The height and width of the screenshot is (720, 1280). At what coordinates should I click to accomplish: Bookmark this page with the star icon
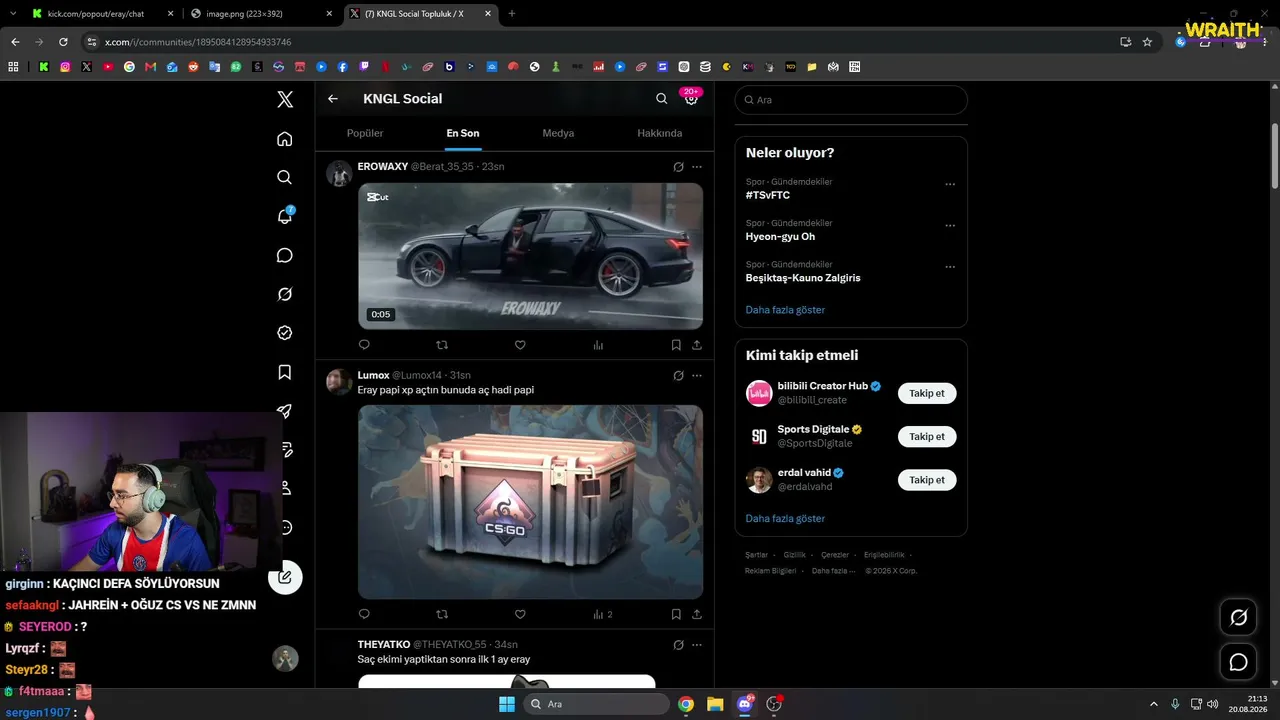[1147, 42]
